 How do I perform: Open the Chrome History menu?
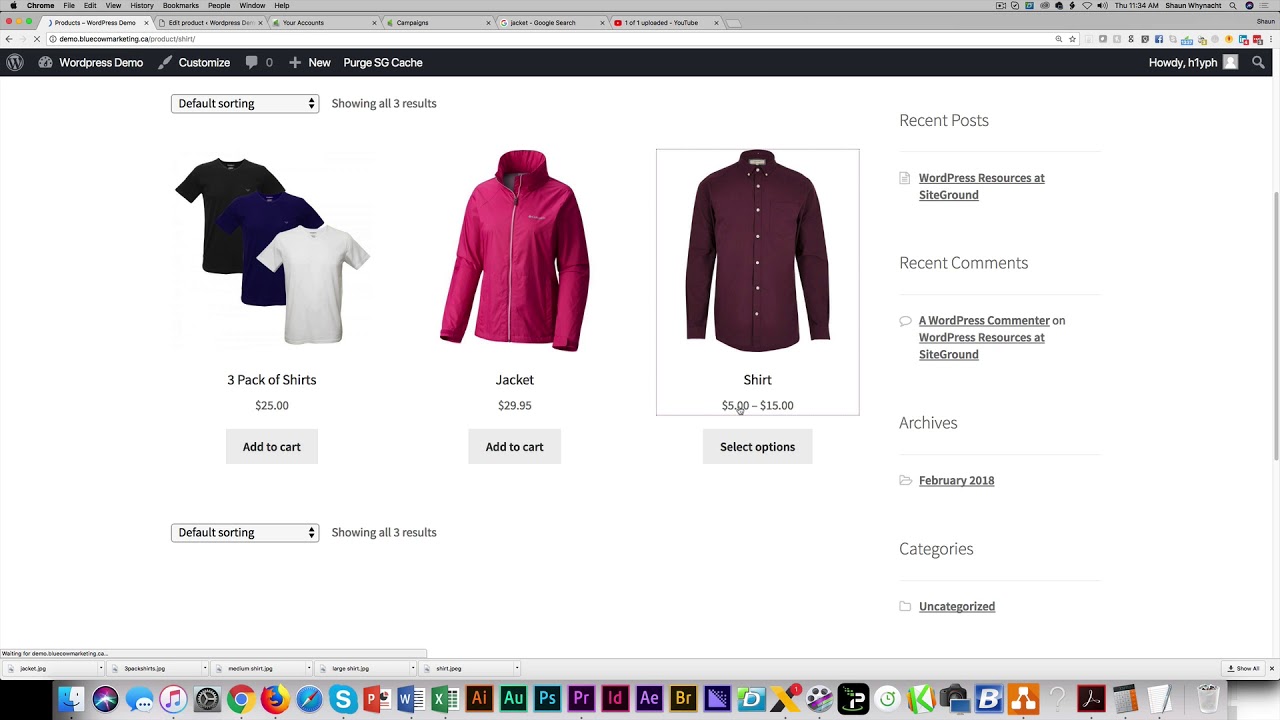(142, 5)
